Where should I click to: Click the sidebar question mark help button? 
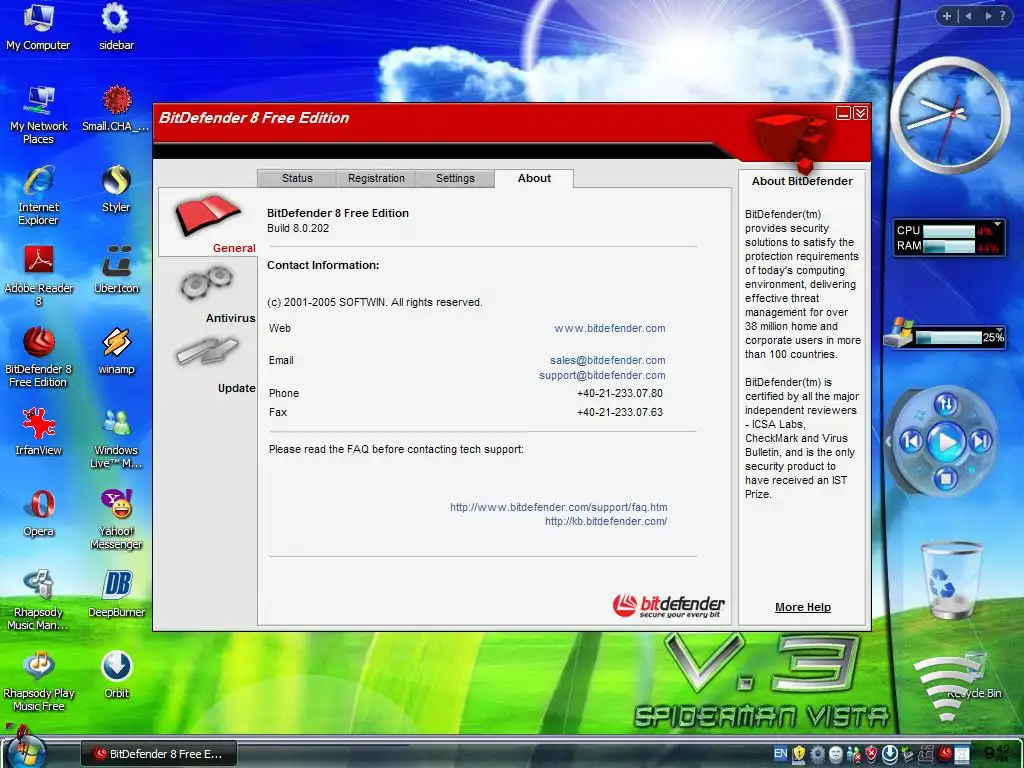pyautogui.click(x=1003, y=16)
